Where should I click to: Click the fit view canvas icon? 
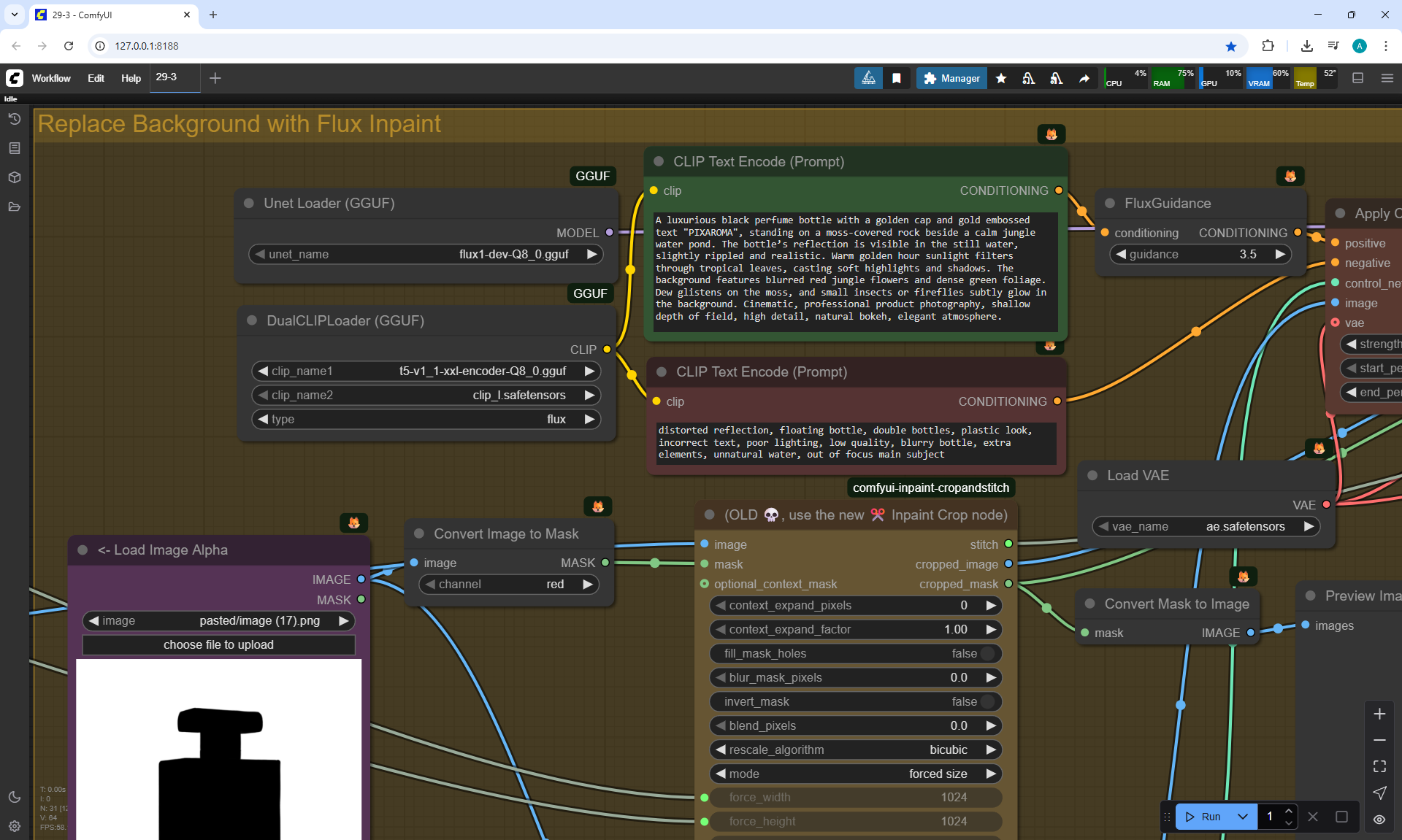pos(1379,766)
